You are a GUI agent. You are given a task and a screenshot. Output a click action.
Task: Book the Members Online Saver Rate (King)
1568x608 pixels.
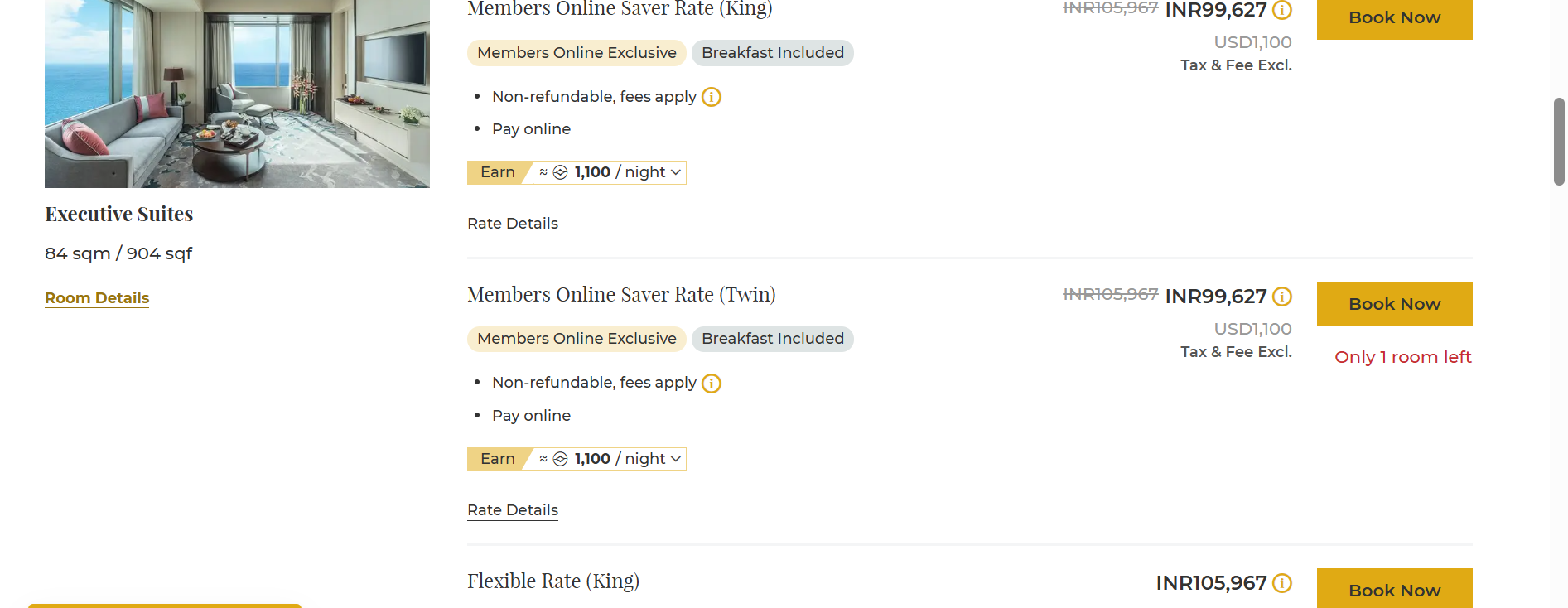pyautogui.click(x=1394, y=17)
